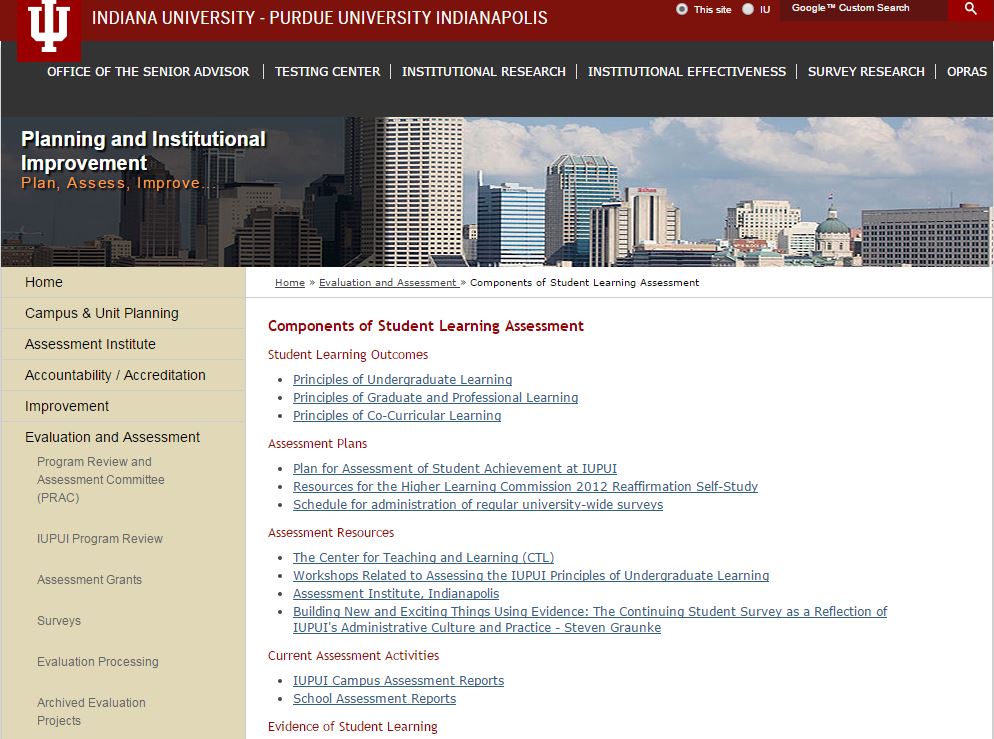This screenshot has height=739, width=994.
Task: Navigate to Survey Research
Action: (x=866, y=72)
